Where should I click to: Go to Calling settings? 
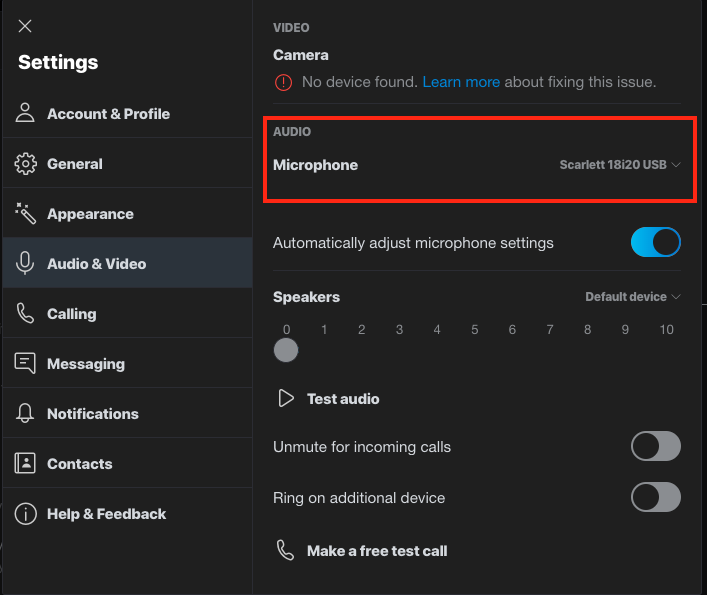[128, 313]
